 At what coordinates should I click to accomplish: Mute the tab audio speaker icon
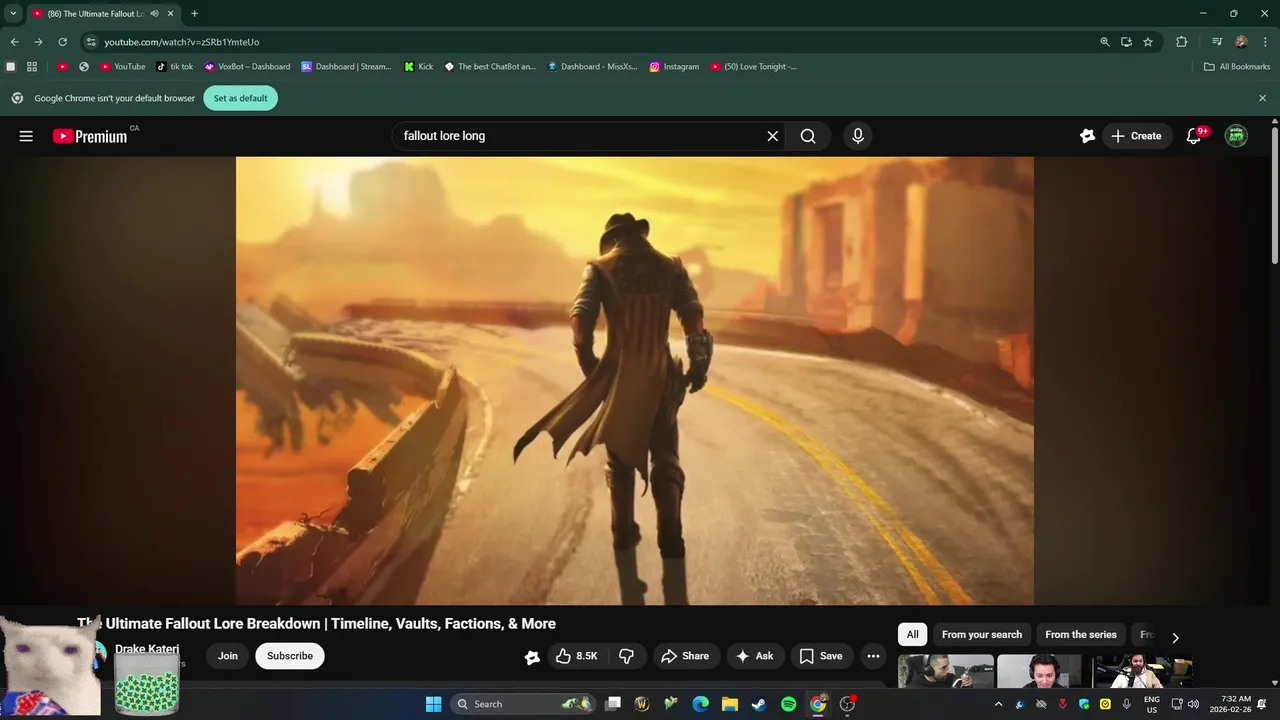click(155, 14)
